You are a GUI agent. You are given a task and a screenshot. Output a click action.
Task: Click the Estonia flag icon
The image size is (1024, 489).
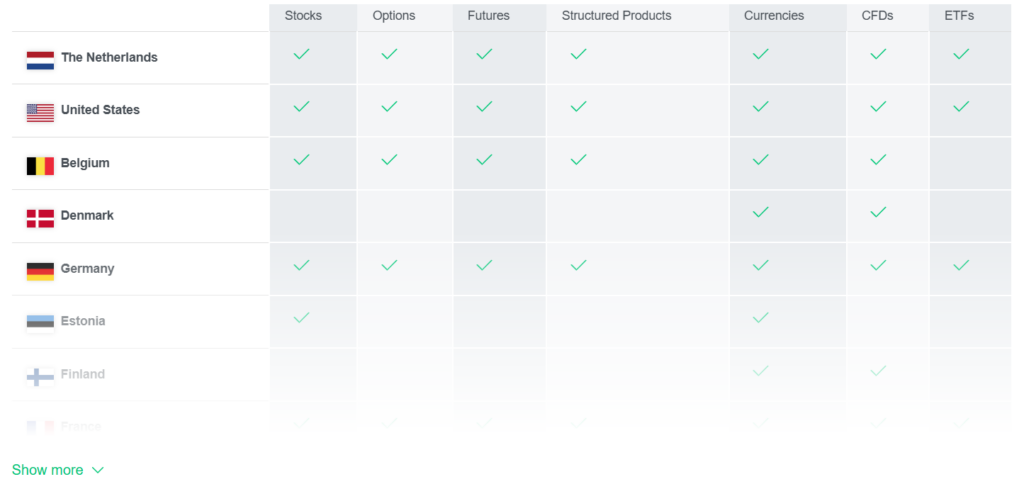(x=40, y=322)
